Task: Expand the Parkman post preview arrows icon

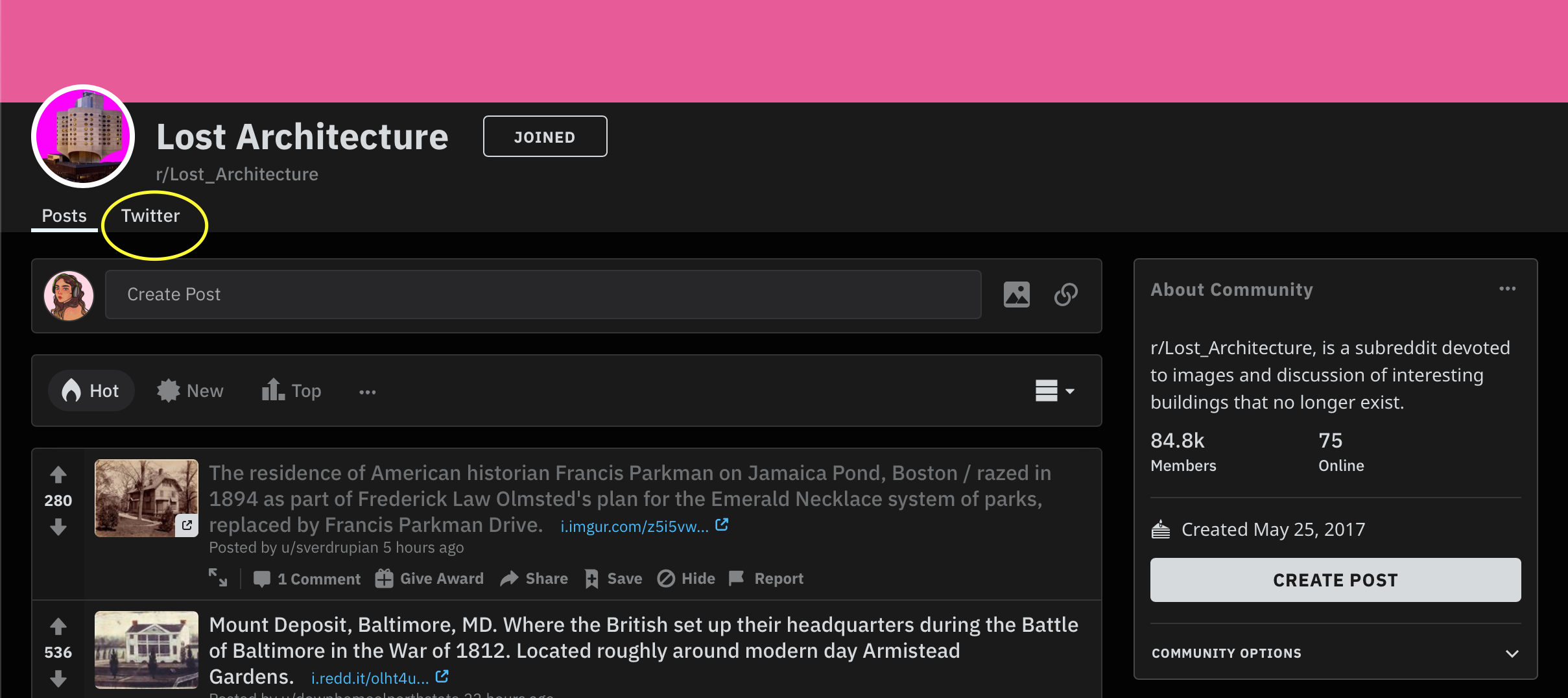Action: [218, 577]
